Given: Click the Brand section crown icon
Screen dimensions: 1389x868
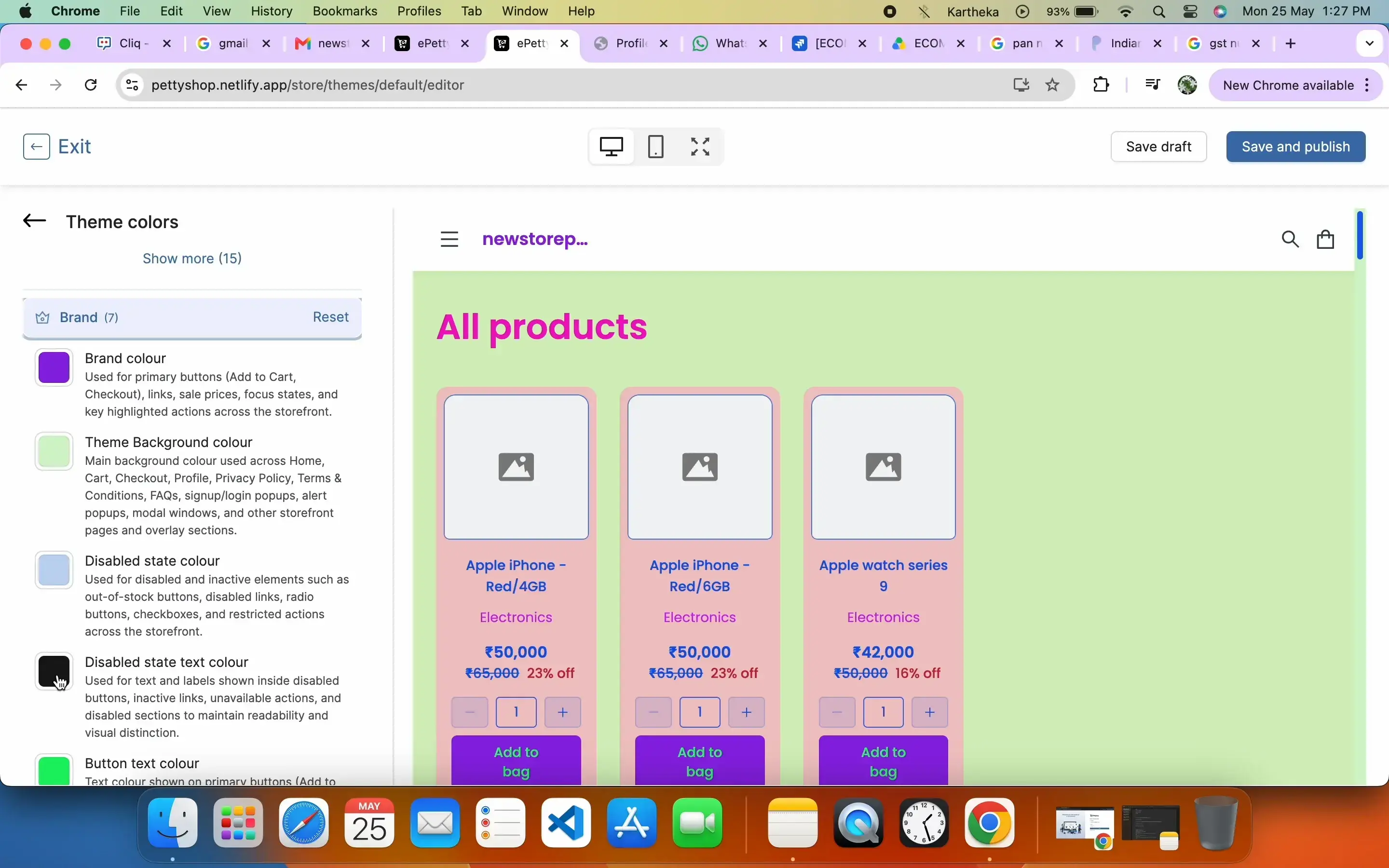Looking at the screenshot, I should pos(42,318).
